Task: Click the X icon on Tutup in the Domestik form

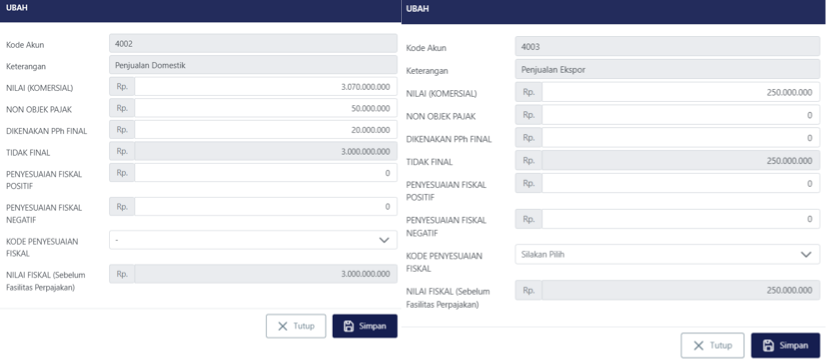Action: point(282,326)
